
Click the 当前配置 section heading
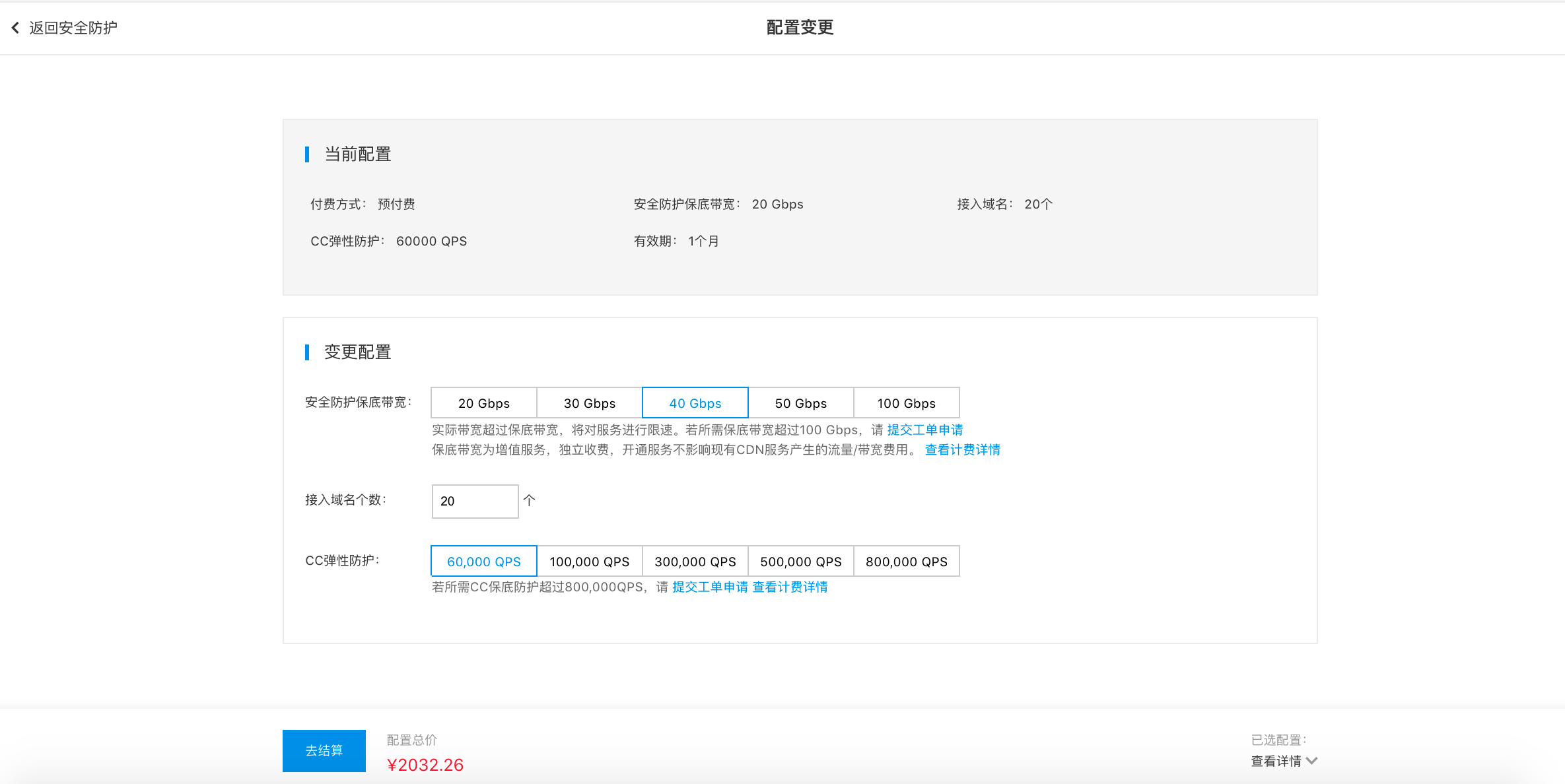point(357,154)
